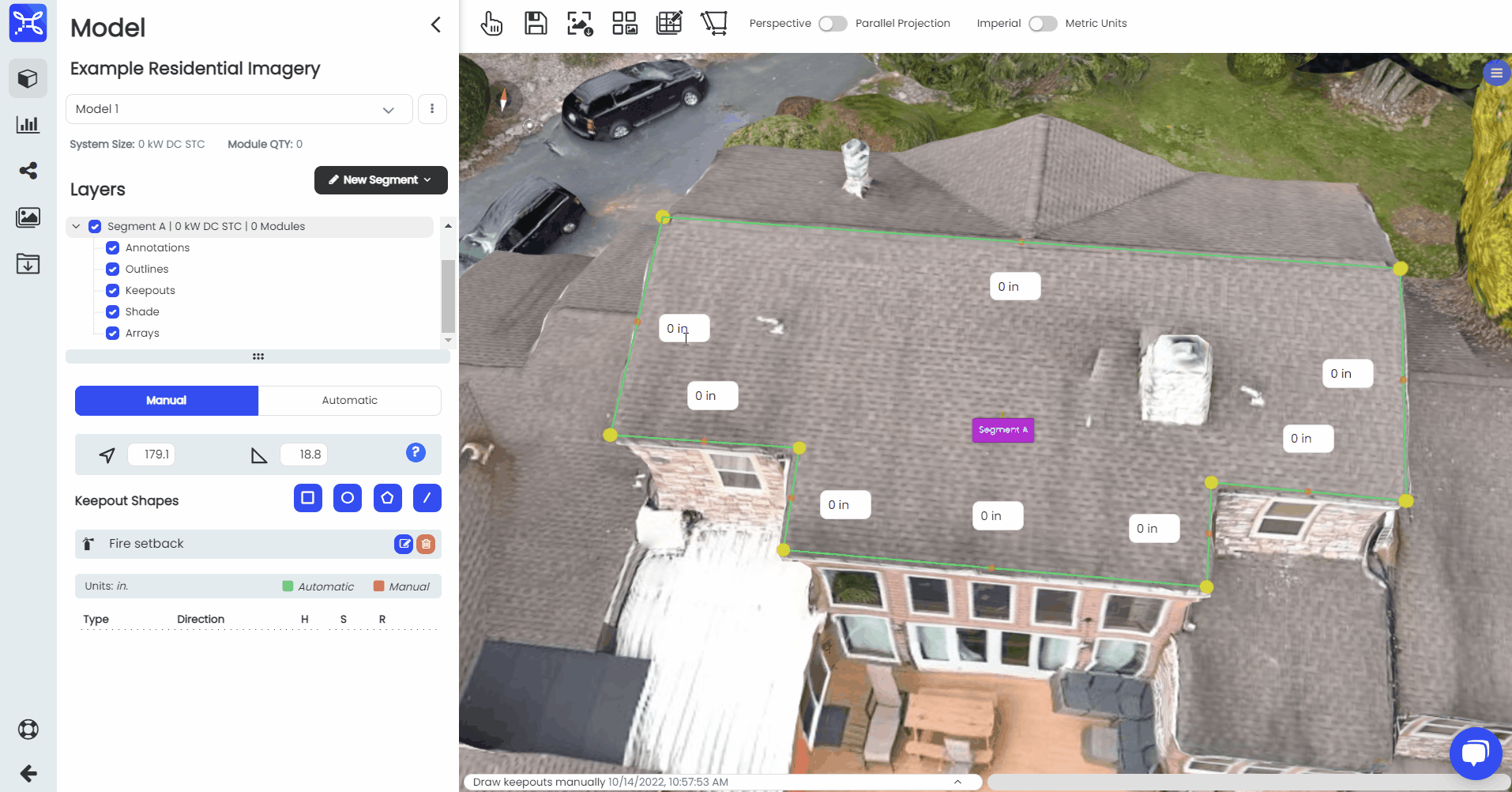Viewport: 1512px width, 792px height.
Task: Toggle Perspective / Parallel Projection switch
Action: click(833, 24)
